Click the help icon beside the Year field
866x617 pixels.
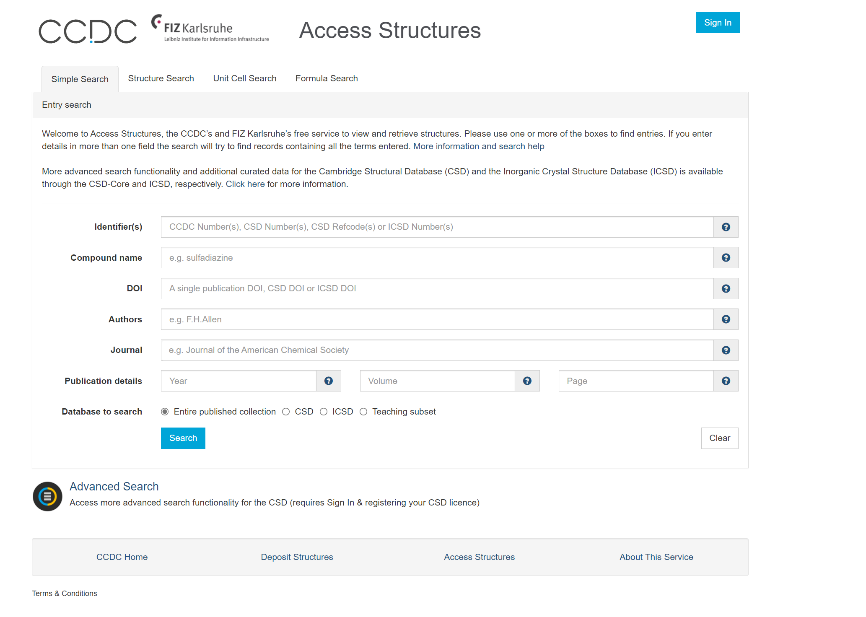328,381
